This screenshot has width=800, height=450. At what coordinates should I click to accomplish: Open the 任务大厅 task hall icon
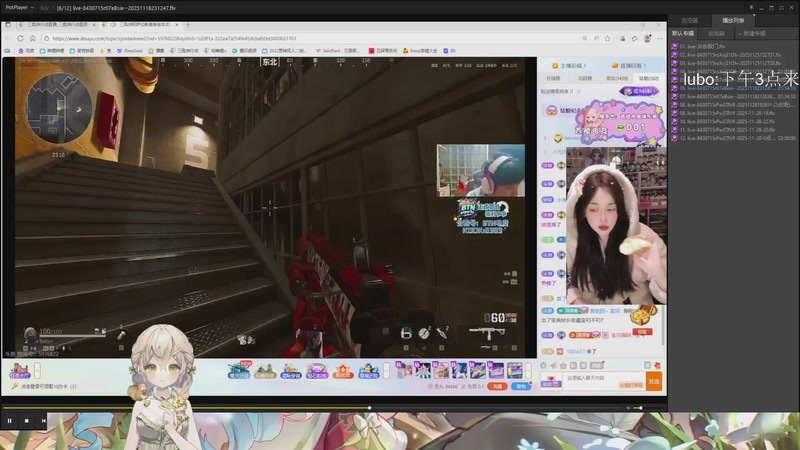[x=19, y=370]
